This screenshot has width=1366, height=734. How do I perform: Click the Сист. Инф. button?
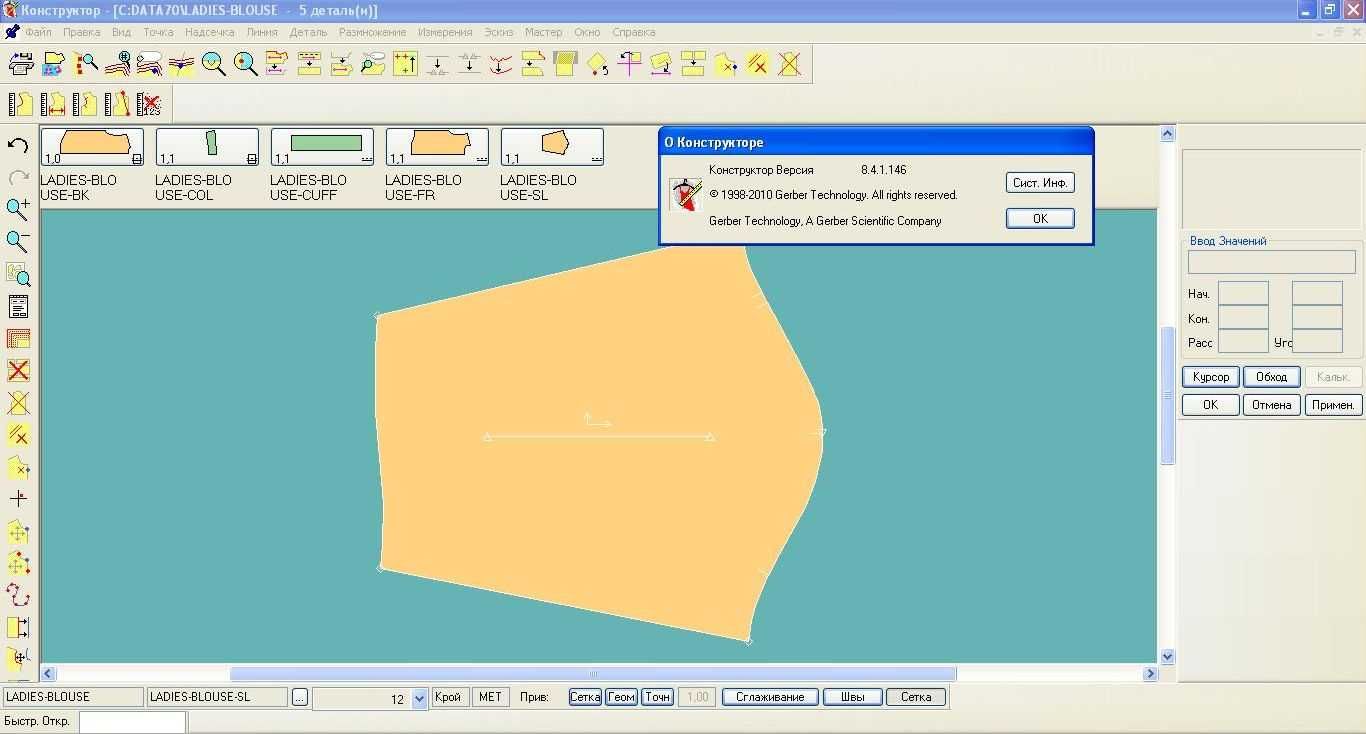click(x=1040, y=183)
